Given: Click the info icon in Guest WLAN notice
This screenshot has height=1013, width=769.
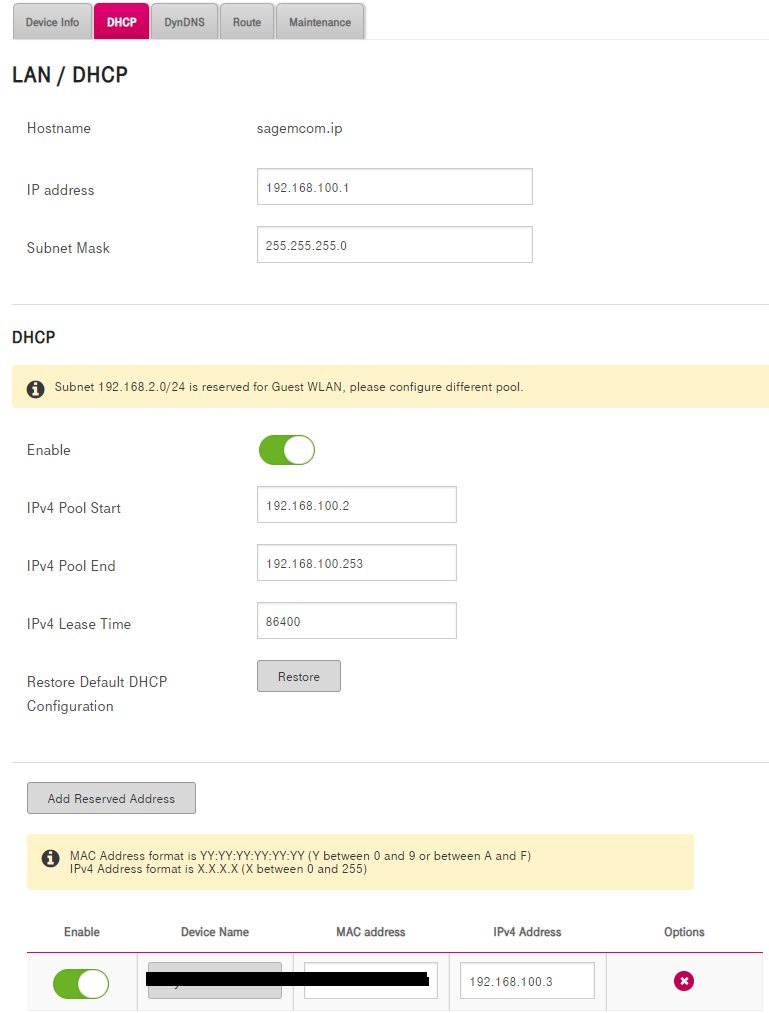Looking at the screenshot, I should click(x=36, y=388).
